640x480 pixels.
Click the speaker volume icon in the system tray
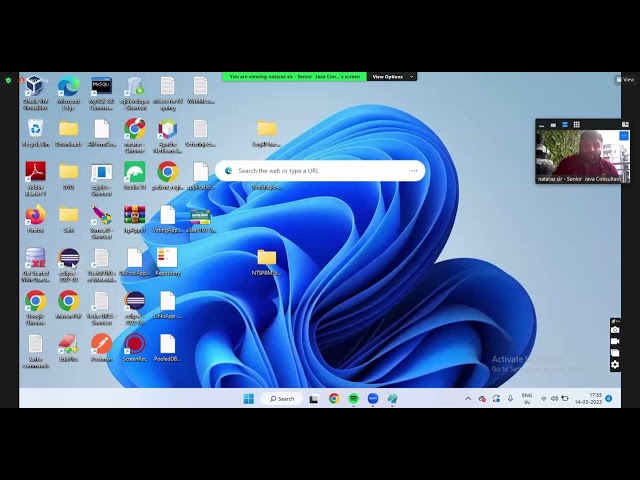pos(555,398)
